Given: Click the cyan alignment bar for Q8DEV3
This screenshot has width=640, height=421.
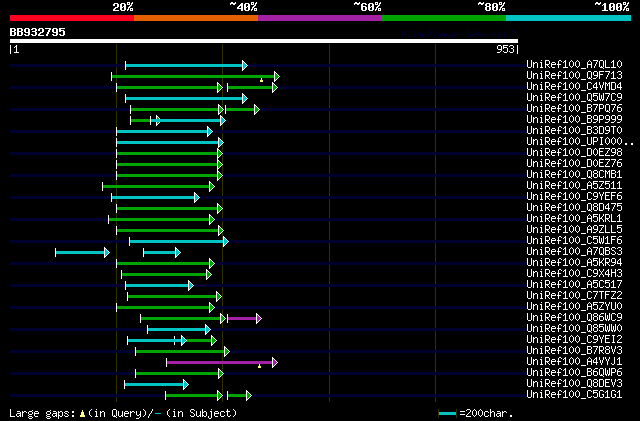Looking at the screenshot, I should point(156,384).
